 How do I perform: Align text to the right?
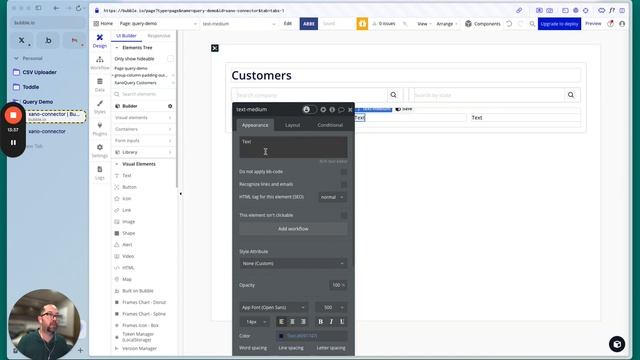[x=303, y=322]
